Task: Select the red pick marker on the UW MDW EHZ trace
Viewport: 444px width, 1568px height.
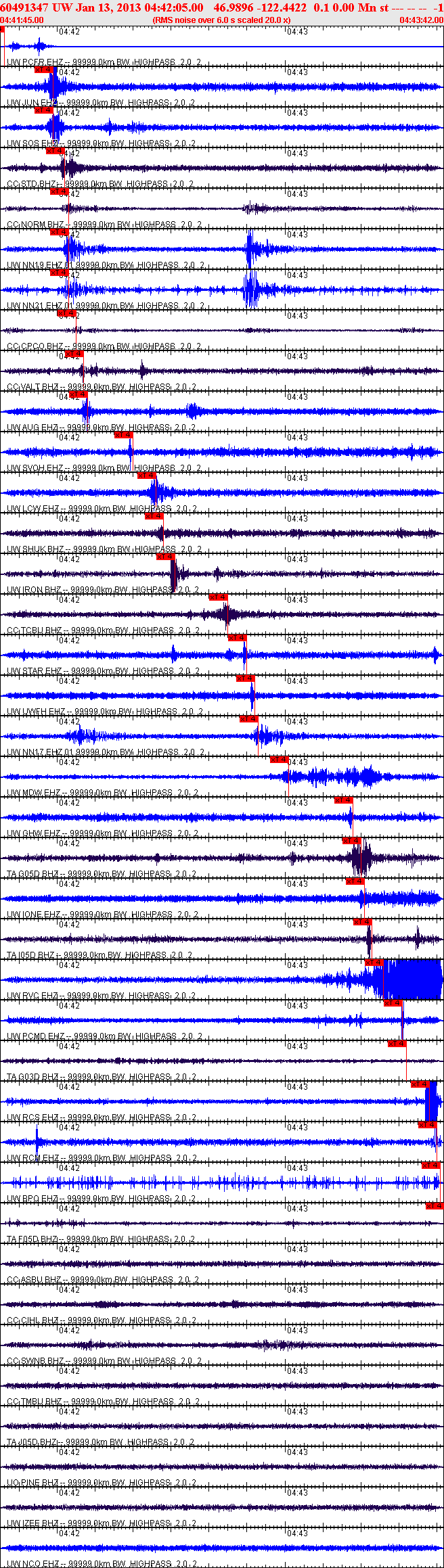Action: [x=280, y=760]
